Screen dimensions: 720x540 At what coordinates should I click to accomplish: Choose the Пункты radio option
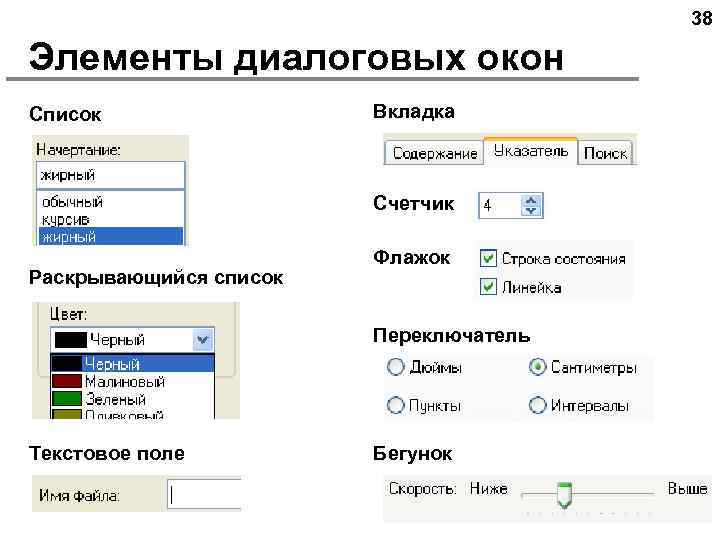coord(395,405)
